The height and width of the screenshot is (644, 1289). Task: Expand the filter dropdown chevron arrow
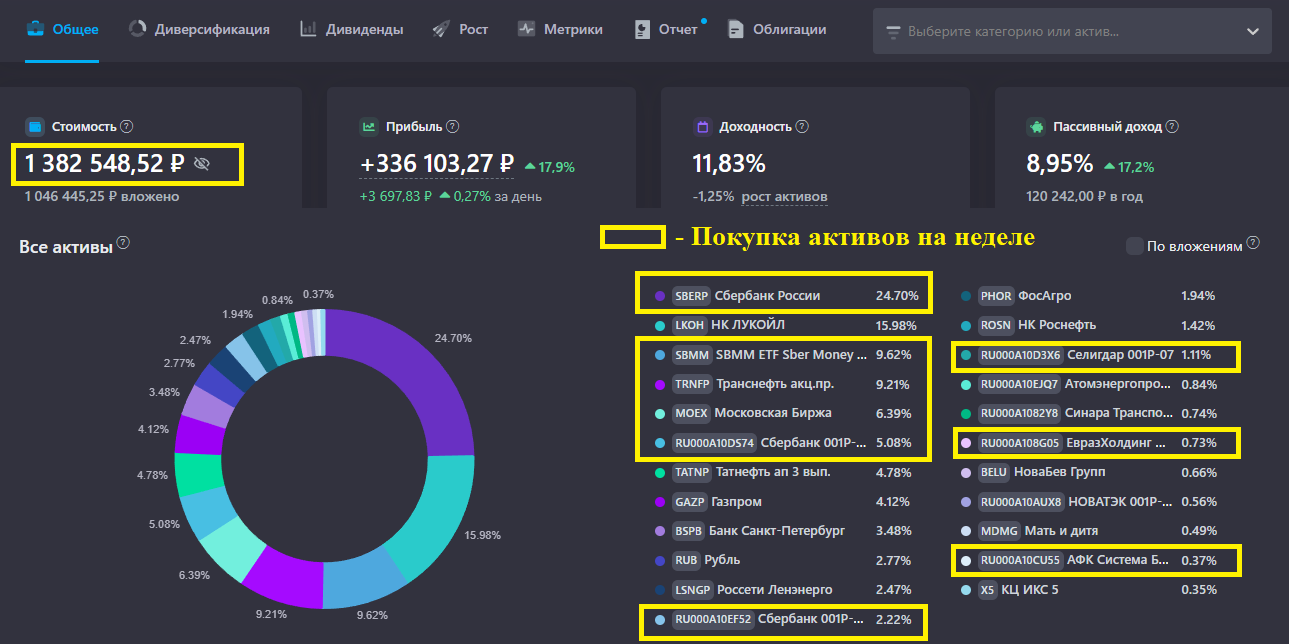pos(1253,31)
